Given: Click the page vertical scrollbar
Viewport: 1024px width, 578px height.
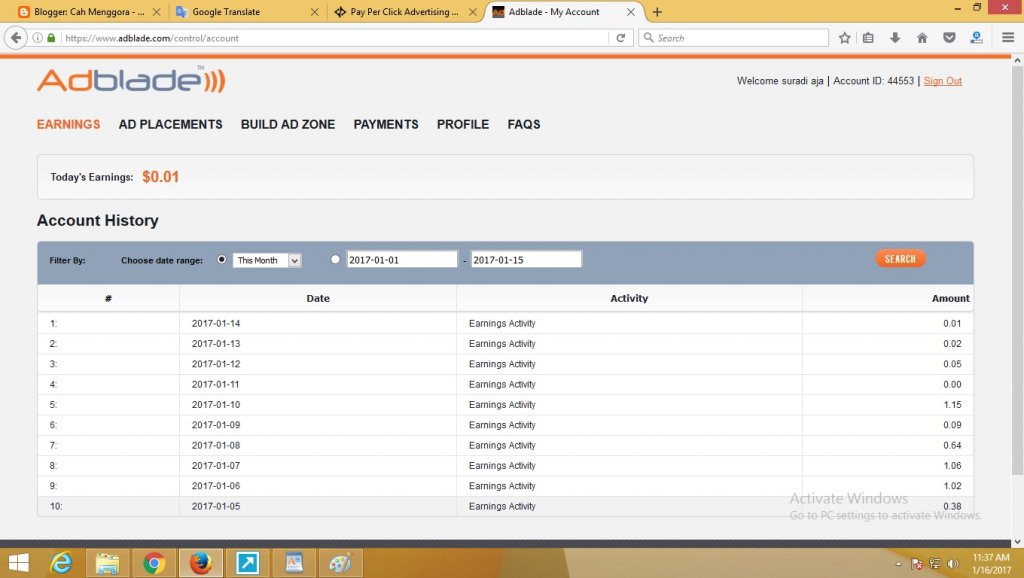Looking at the screenshot, I should [1017, 270].
